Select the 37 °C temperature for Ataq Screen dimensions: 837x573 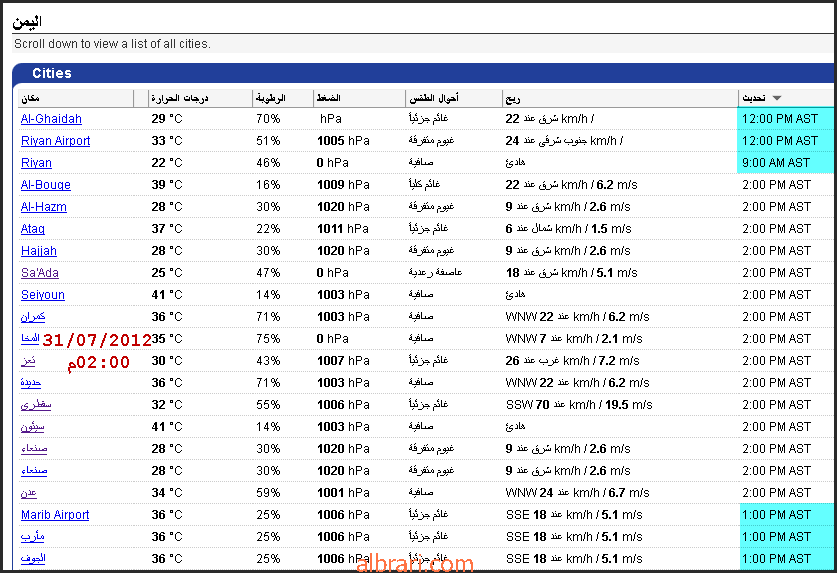click(167, 229)
